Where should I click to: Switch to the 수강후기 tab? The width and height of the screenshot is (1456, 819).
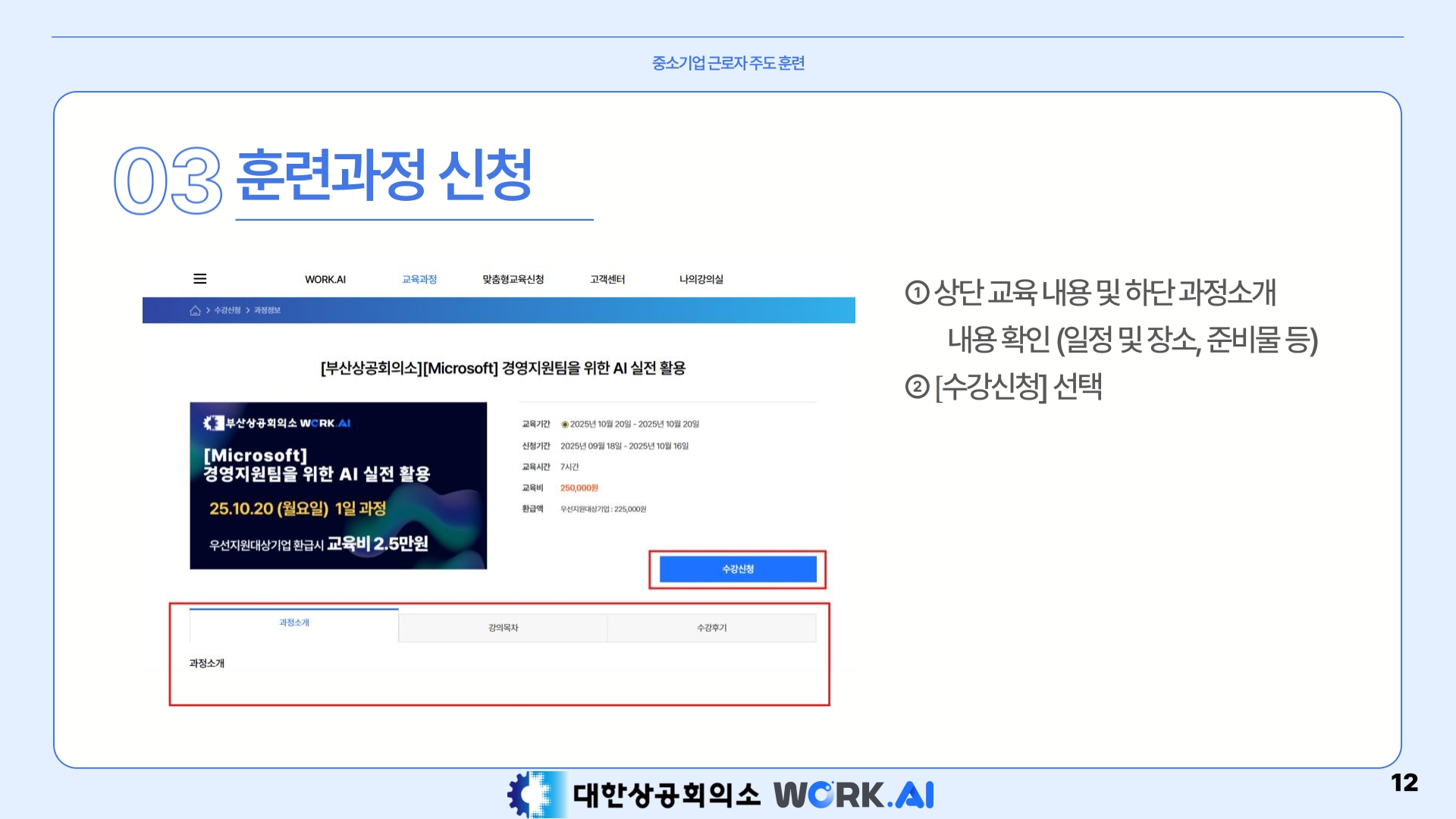click(x=712, y=628)
